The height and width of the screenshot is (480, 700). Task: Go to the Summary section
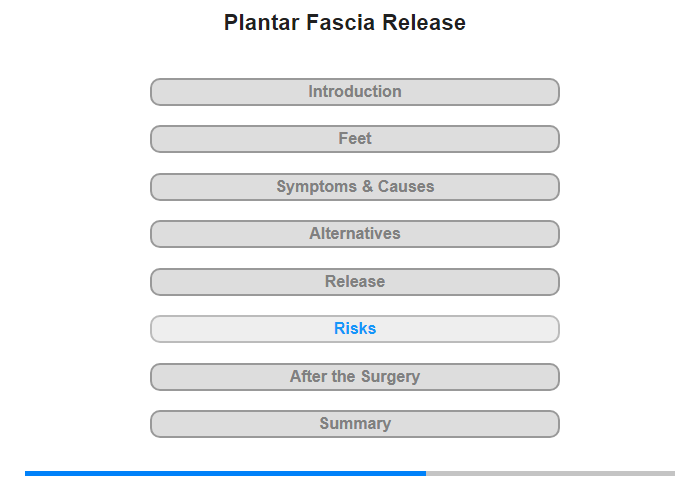coord(354,424)
